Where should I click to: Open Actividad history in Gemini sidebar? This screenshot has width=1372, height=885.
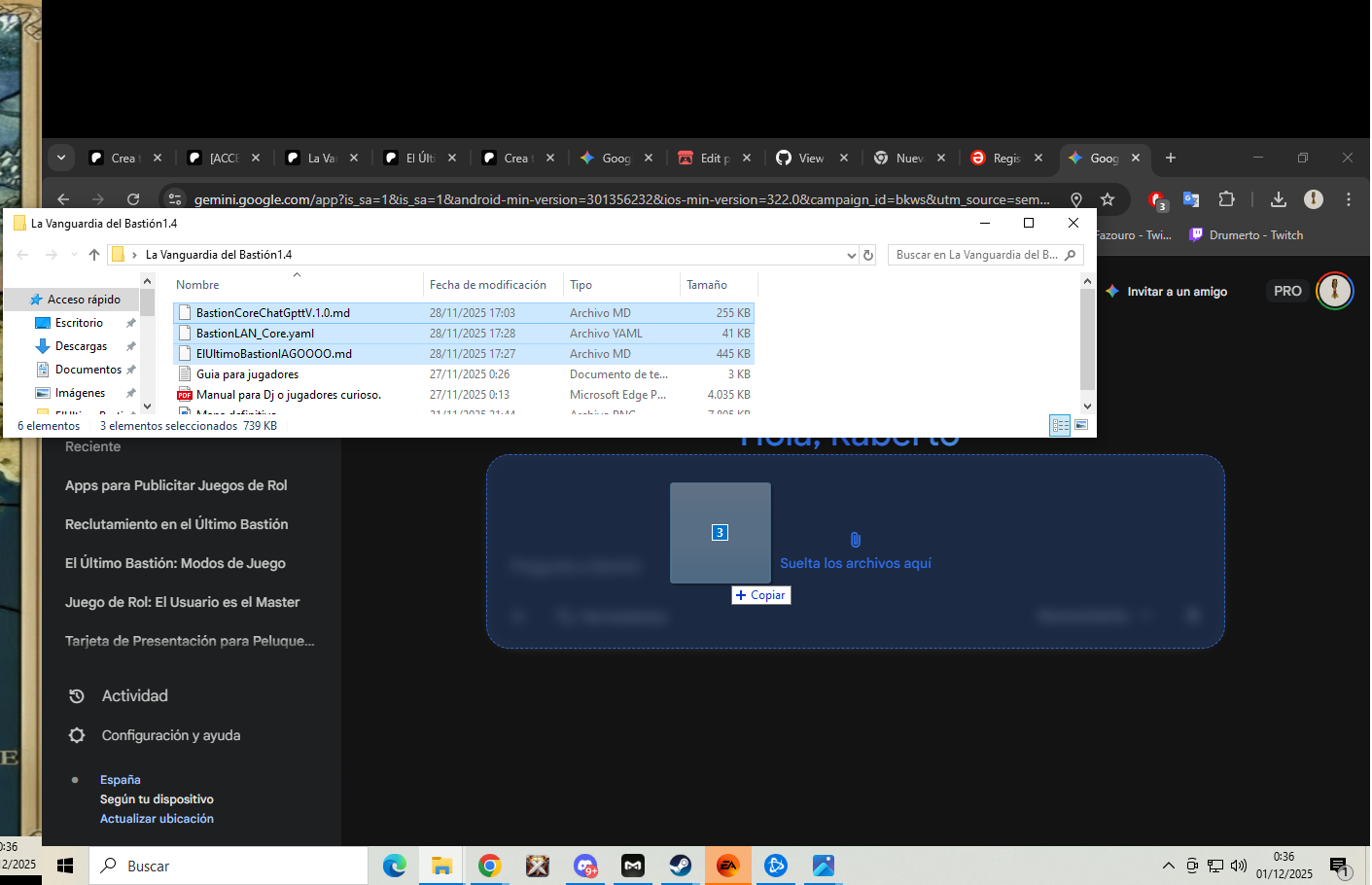(x=119, y=696)
